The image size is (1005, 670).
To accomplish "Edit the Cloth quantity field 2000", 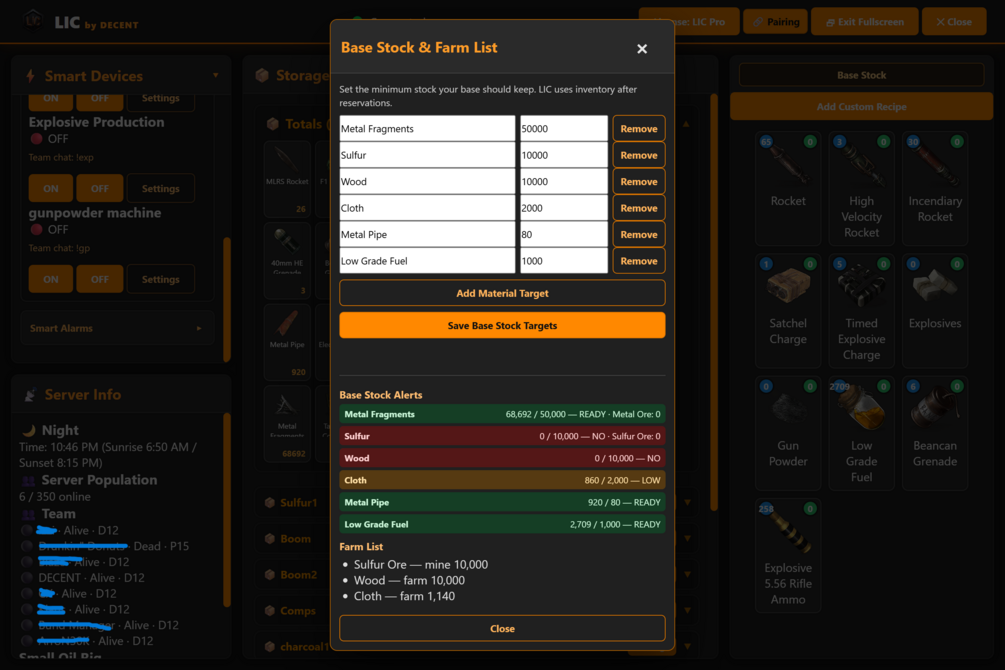I will tap(563, 208).
